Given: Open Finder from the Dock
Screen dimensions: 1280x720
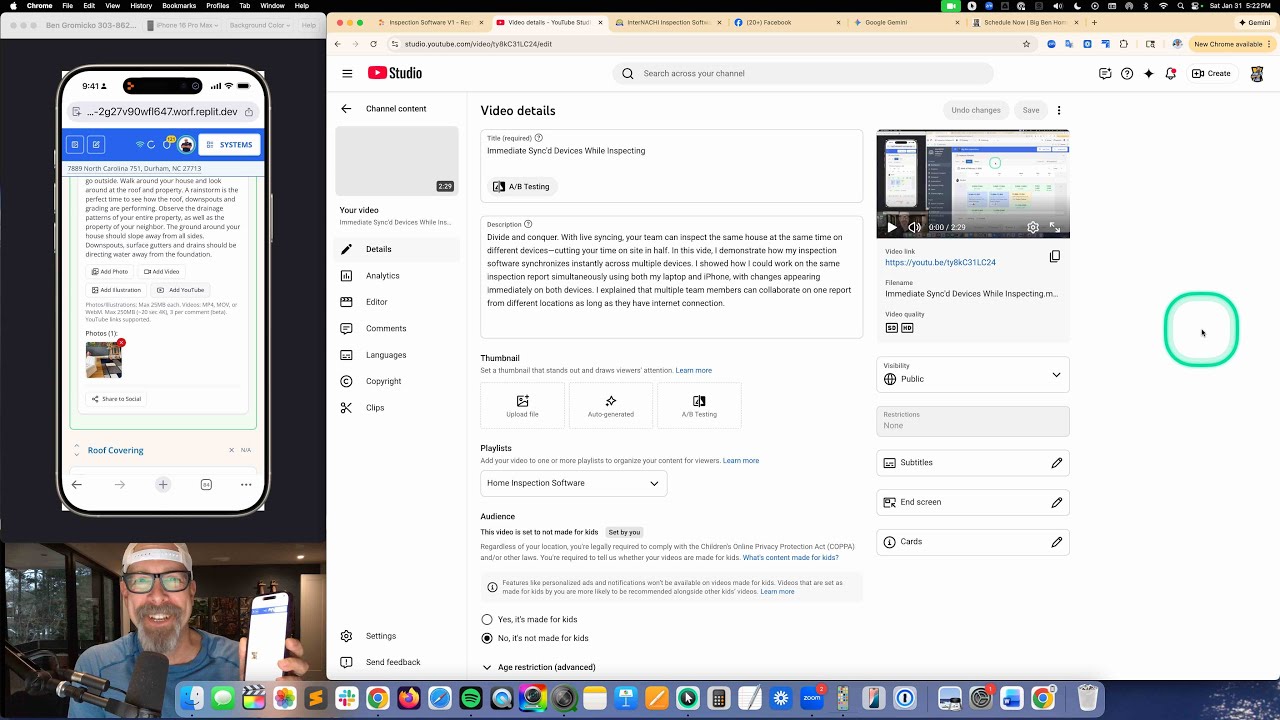Looking at the screenshot, I should tap(192, 697).
